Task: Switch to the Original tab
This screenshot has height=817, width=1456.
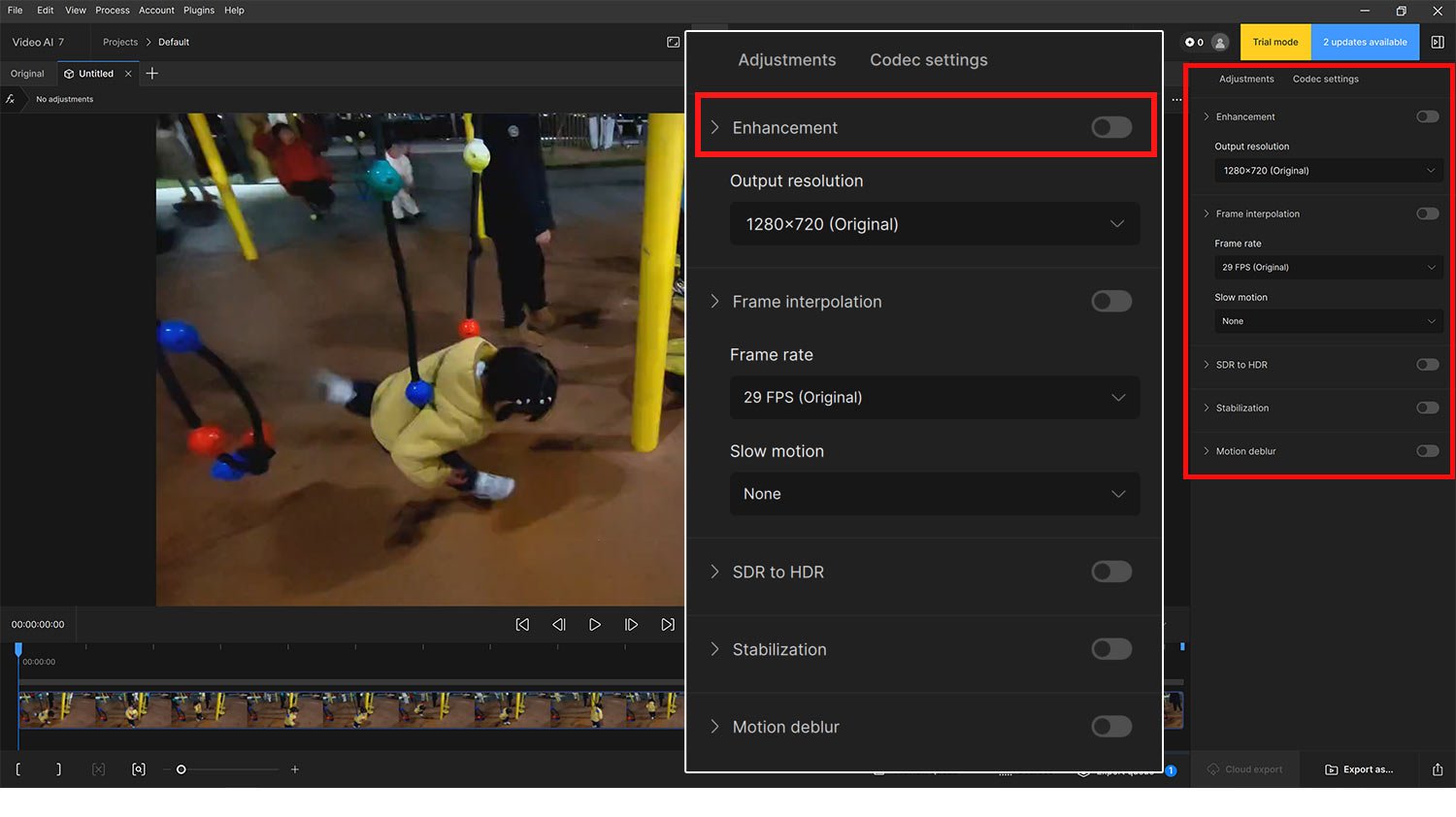Action: click(x=27, y=74)
